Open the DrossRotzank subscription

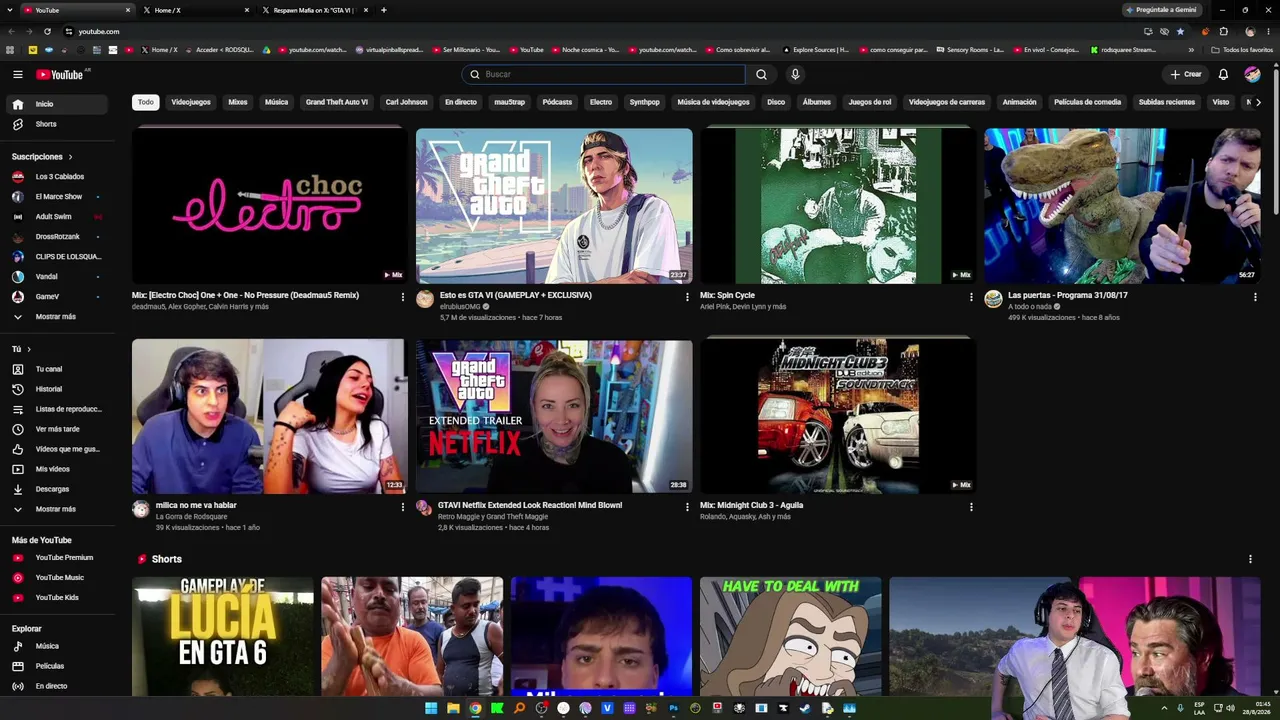pos(57,237)
